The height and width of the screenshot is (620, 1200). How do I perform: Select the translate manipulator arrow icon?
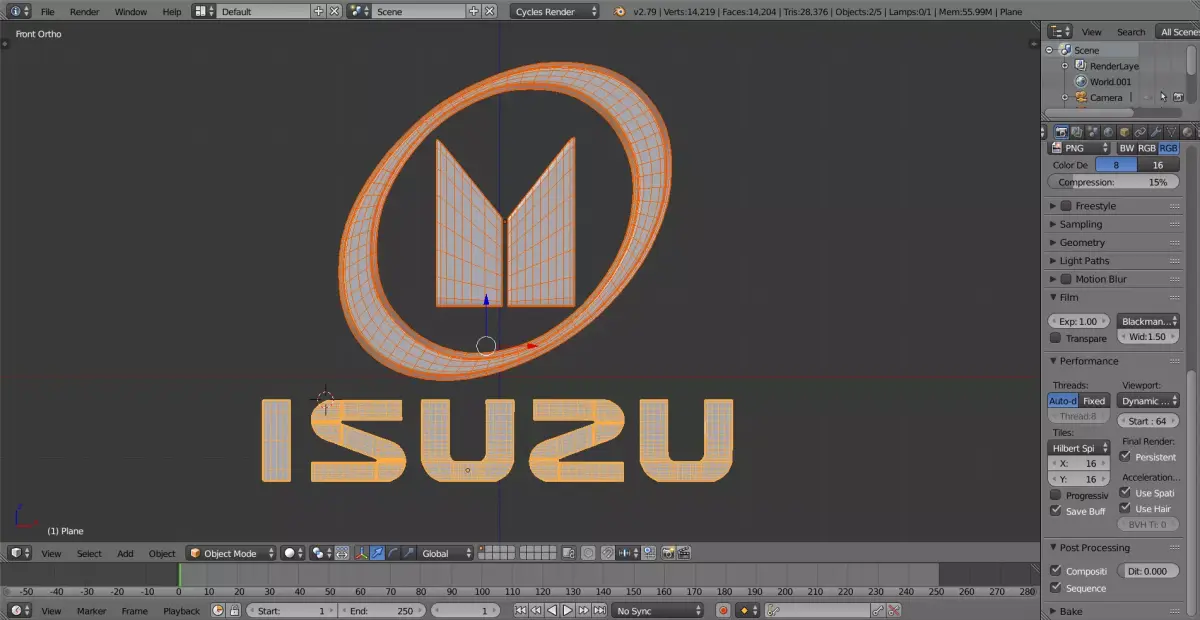[x=377, y=553]
